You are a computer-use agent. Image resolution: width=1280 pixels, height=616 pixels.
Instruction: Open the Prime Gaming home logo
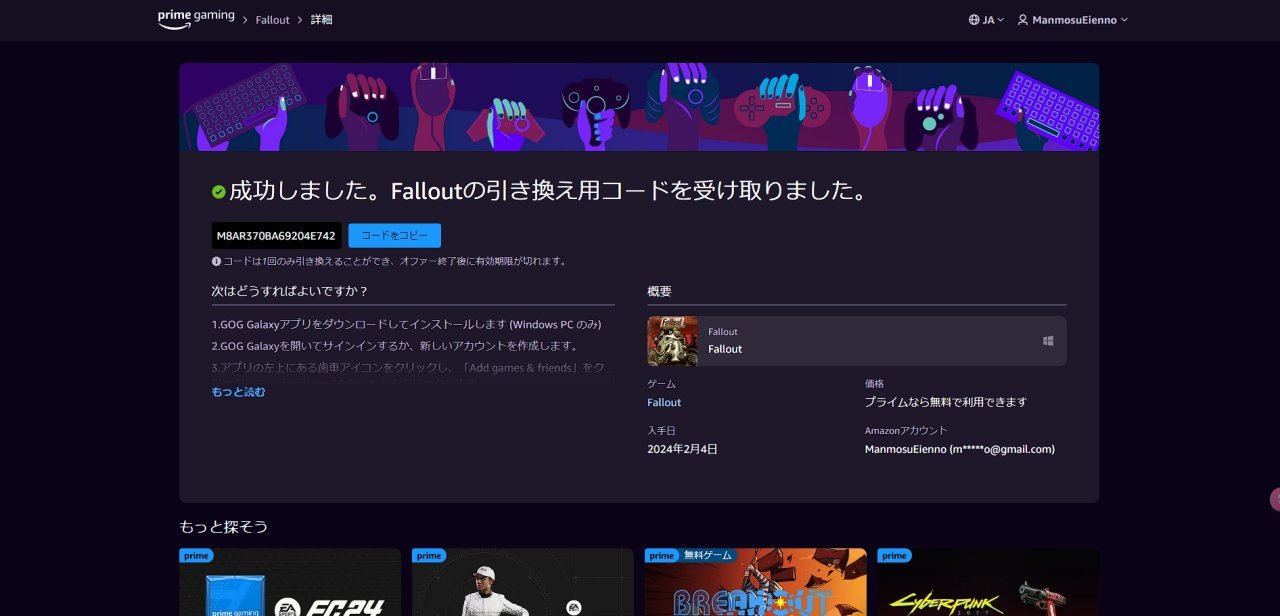196,19
